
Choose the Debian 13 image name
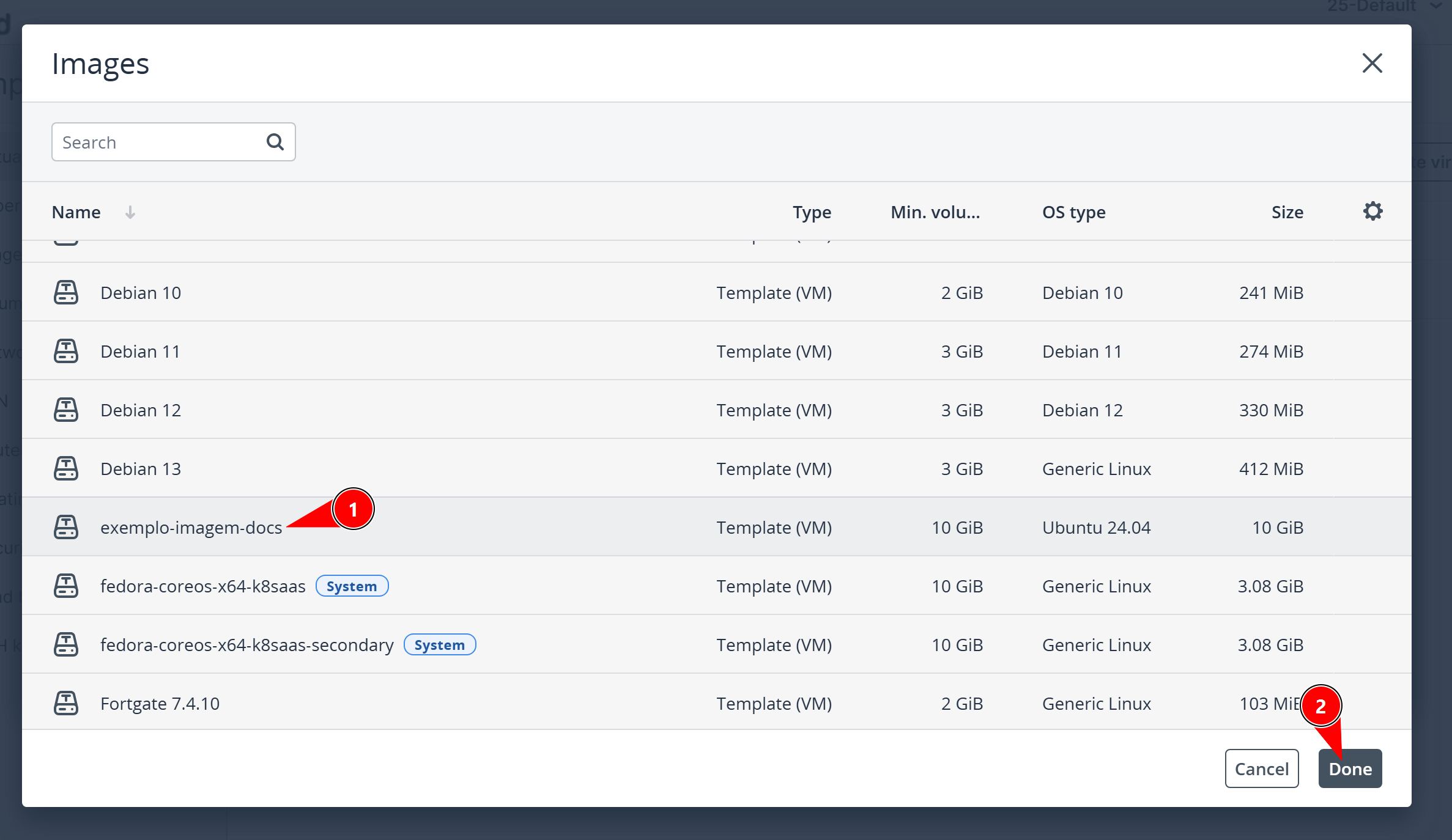141,469
